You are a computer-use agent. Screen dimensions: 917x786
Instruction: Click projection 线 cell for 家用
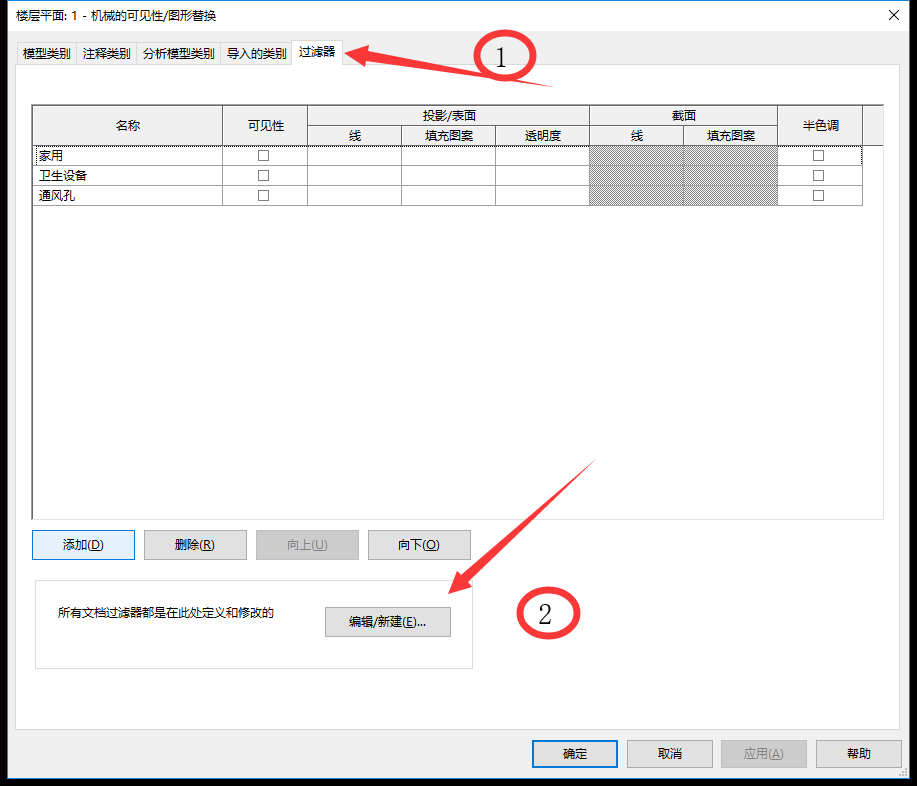(354, 156)
